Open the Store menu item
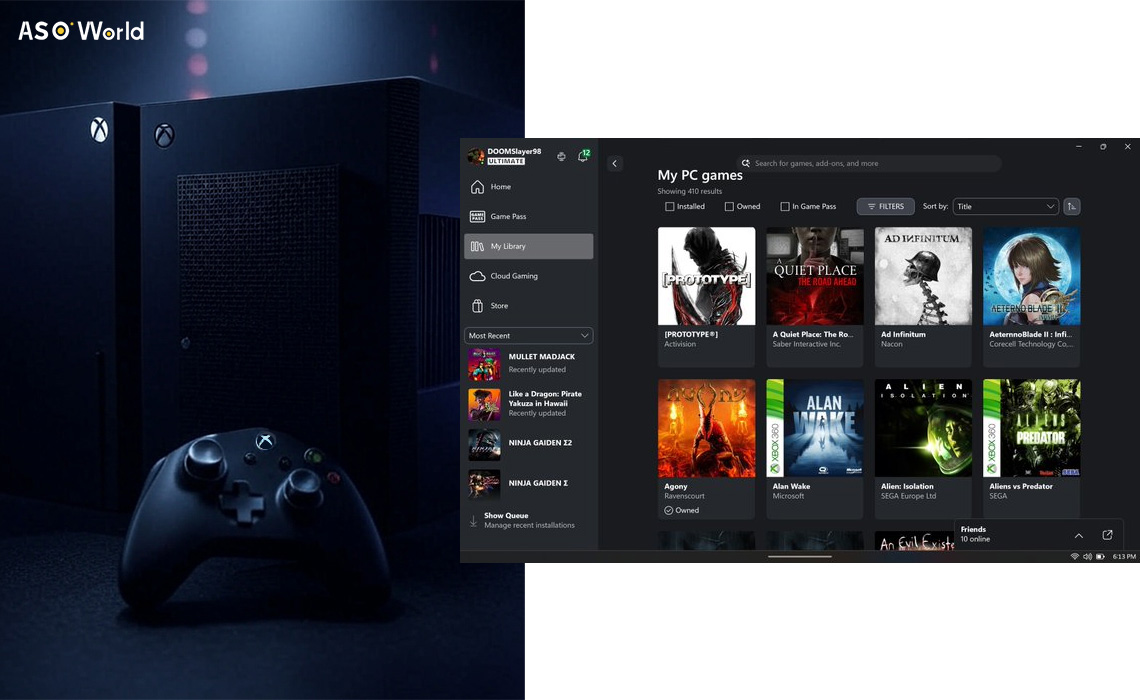 pos(529,306)
